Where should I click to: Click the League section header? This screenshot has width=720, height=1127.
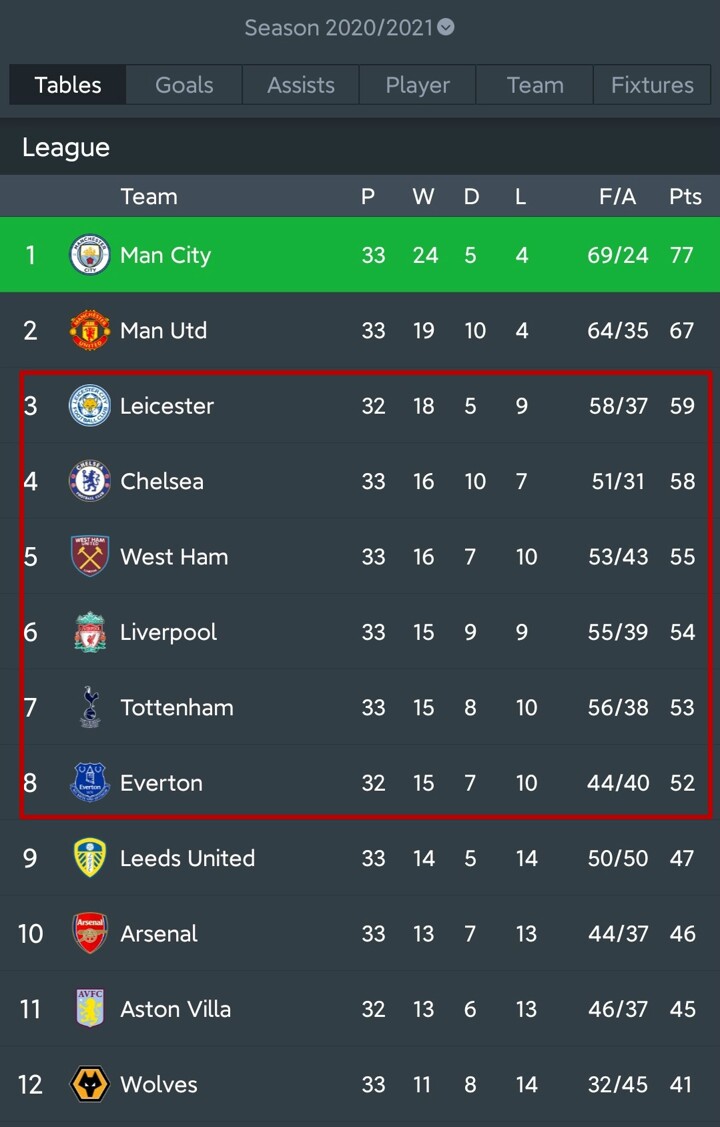pos(66,148)
